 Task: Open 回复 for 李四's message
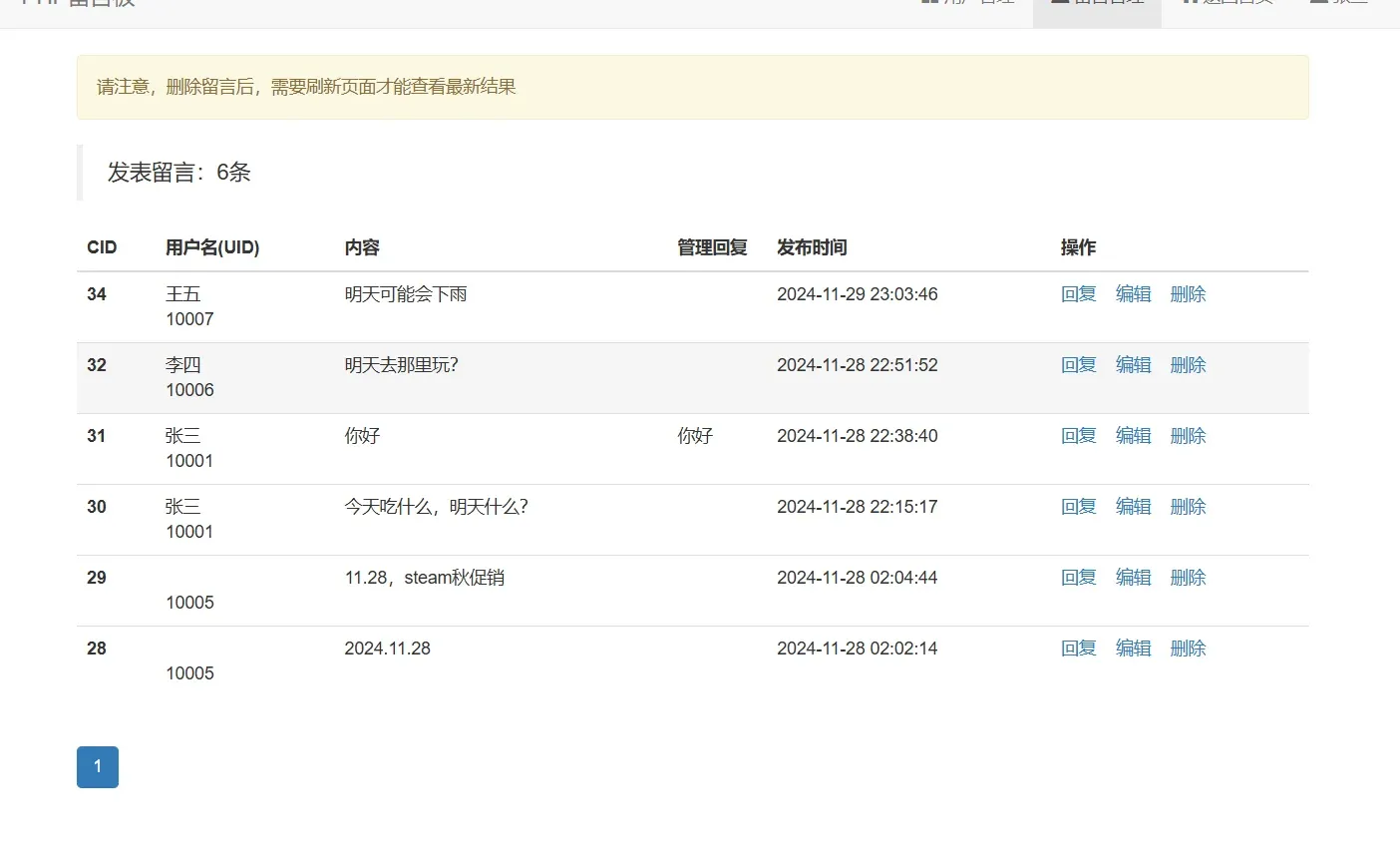pos(1078,365)
